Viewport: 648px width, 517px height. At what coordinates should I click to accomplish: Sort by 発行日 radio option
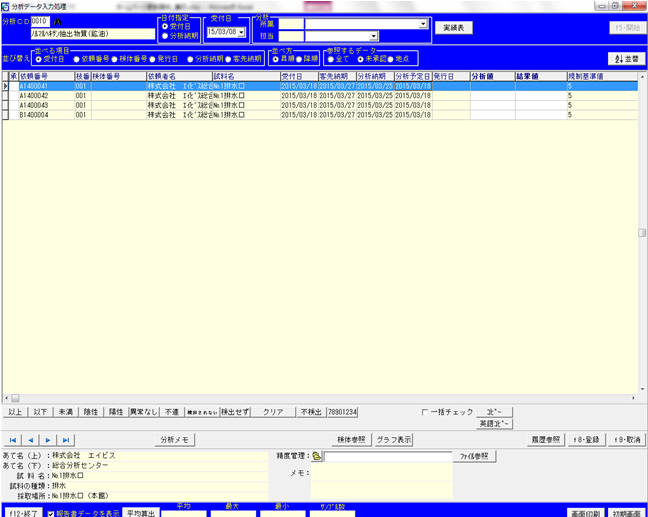point(152,59)
